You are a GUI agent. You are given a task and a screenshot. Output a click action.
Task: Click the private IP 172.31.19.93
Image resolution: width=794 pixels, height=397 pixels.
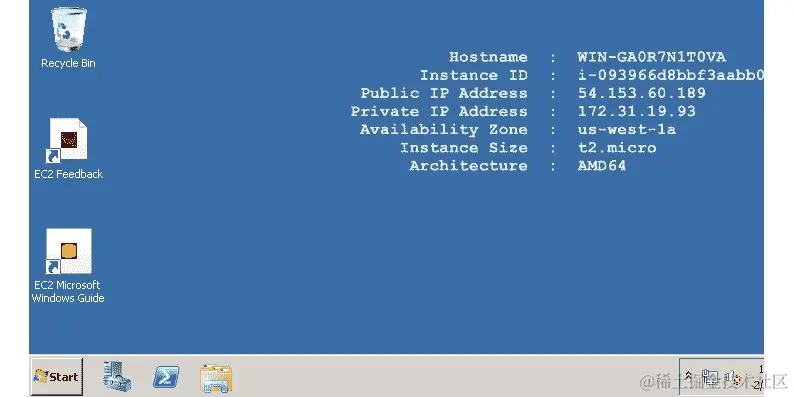(x=637, y=111)
